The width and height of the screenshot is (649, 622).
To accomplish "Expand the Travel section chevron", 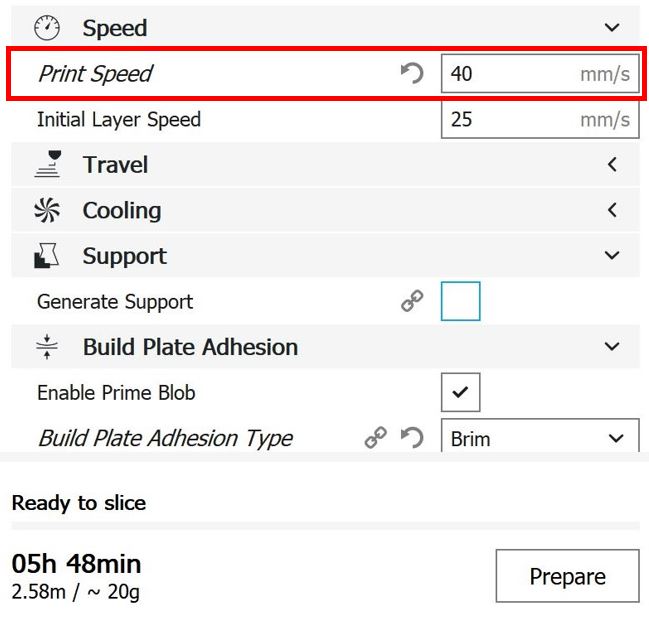I will click(x=613, y=164).
